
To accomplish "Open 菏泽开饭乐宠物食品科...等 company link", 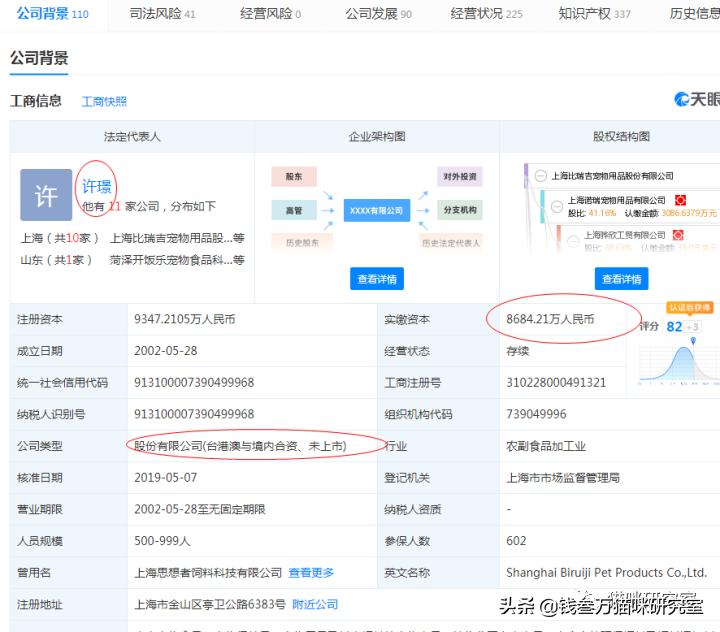I will click(x=177, y=260).
